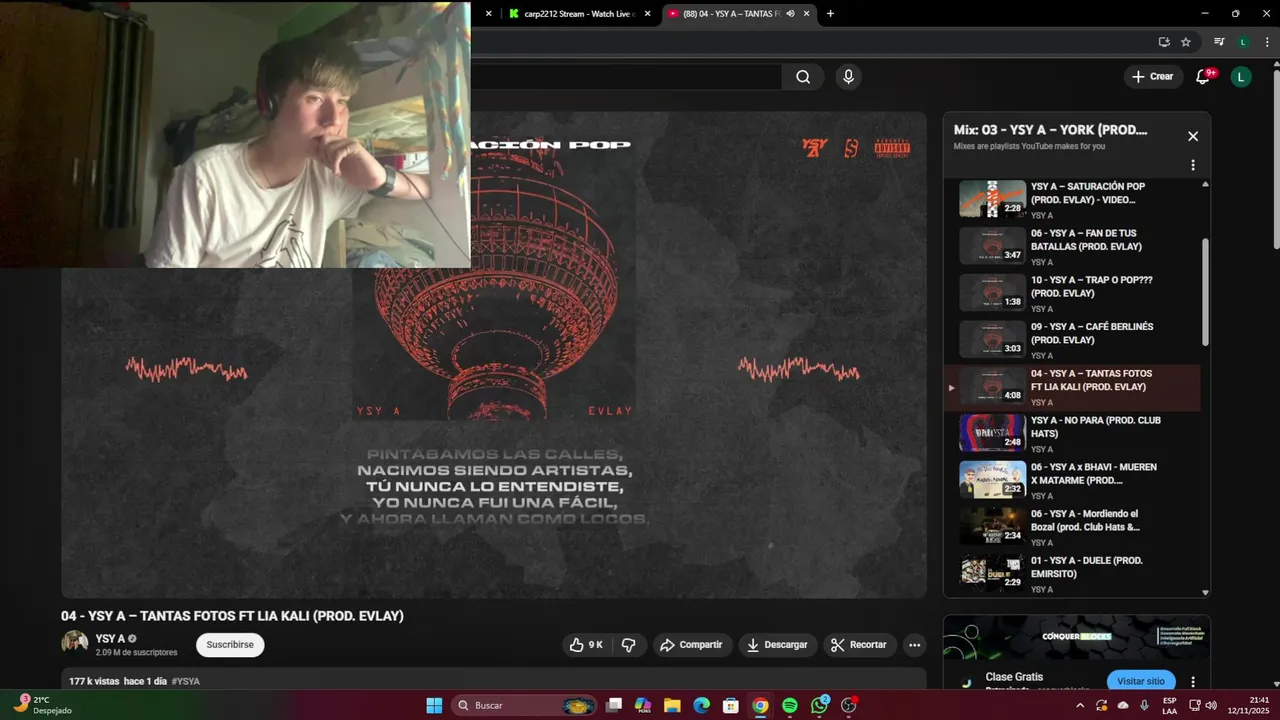Image resolution: width=1280 pixels, height=720 pixels.
Task: Open Chrome three-dot menu
Action: click(x=1265, y=42)
